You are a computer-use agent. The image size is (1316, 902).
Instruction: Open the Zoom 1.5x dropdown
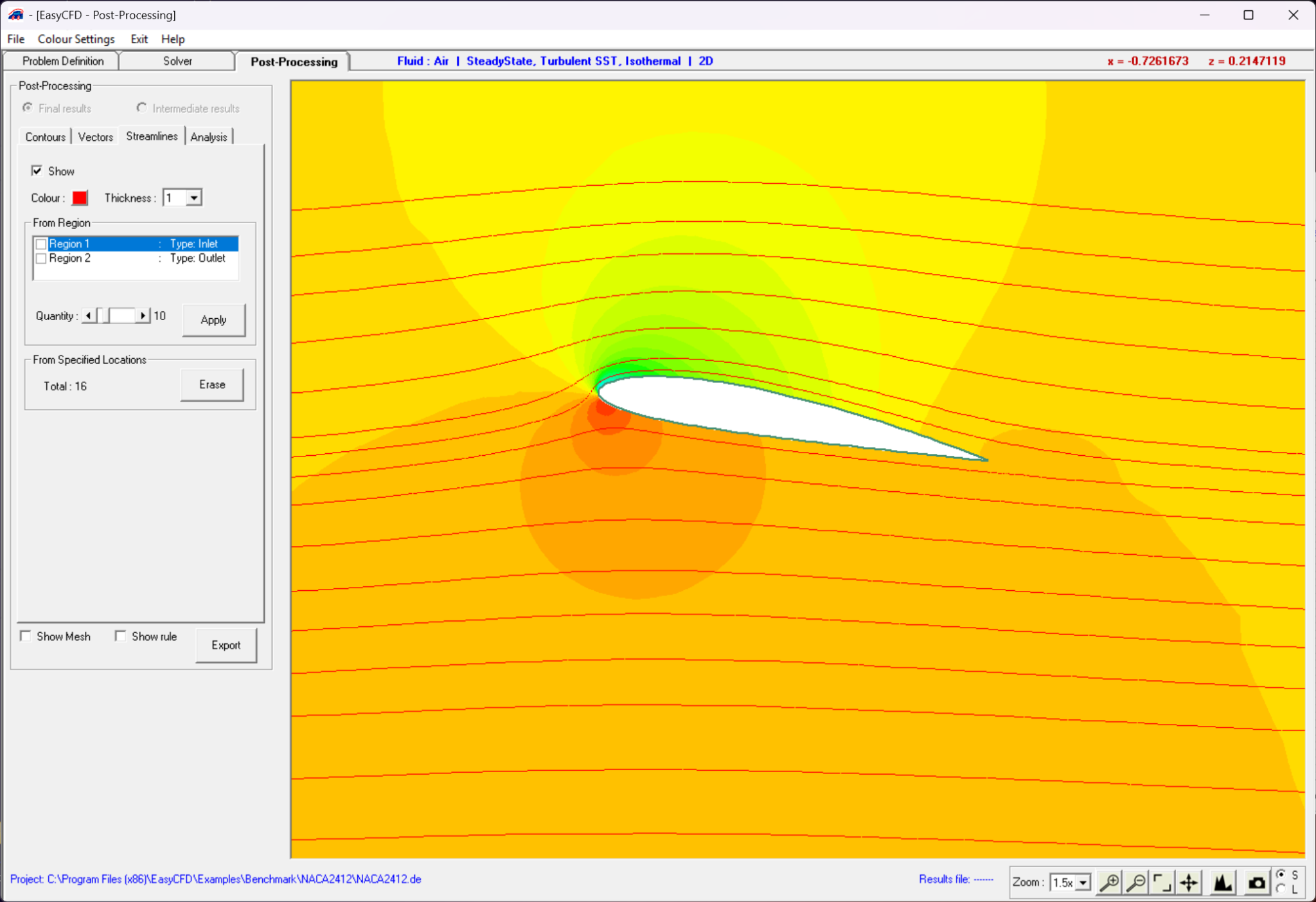tap(1083, 883)
